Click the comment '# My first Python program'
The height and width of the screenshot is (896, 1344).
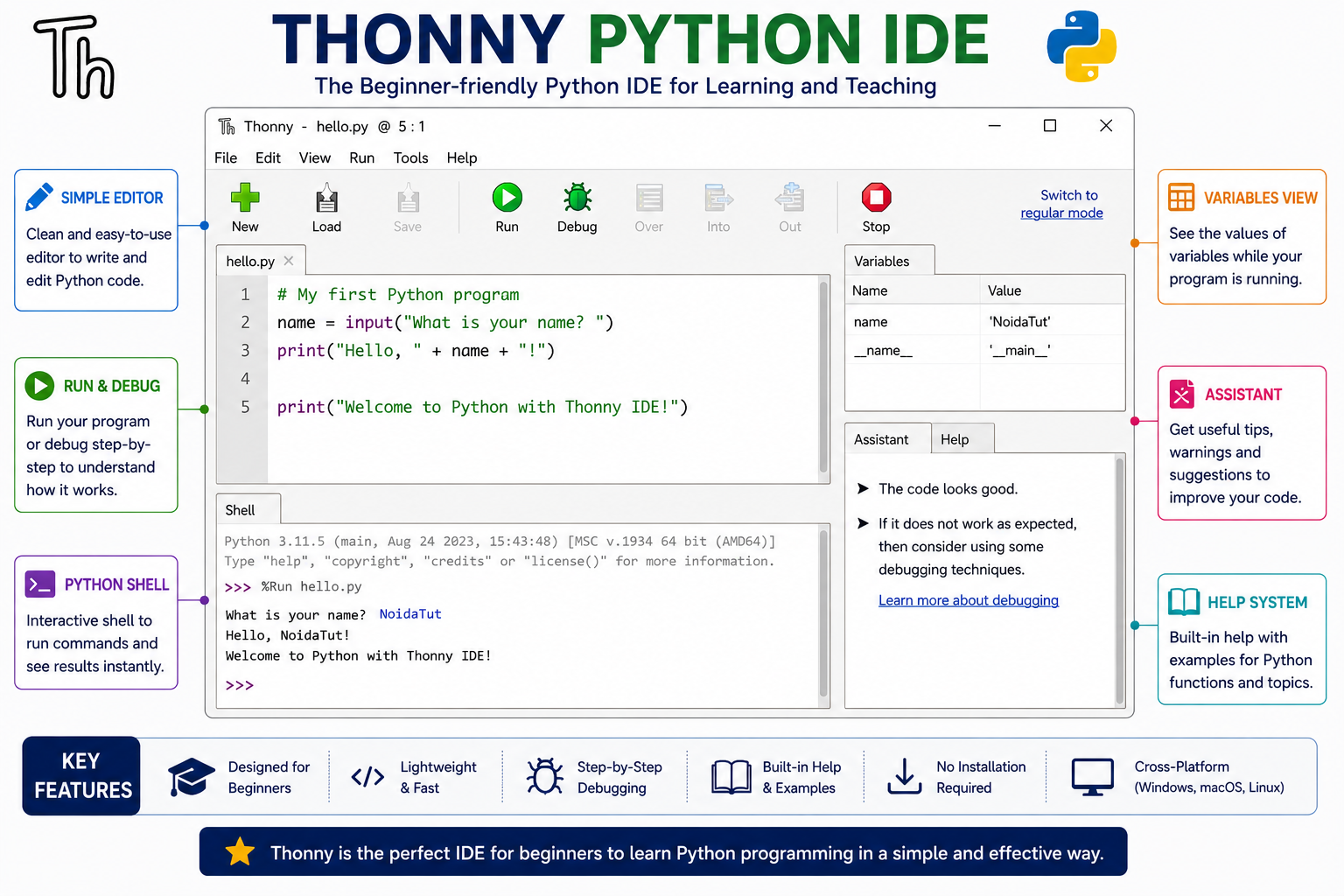click(398, 295)
